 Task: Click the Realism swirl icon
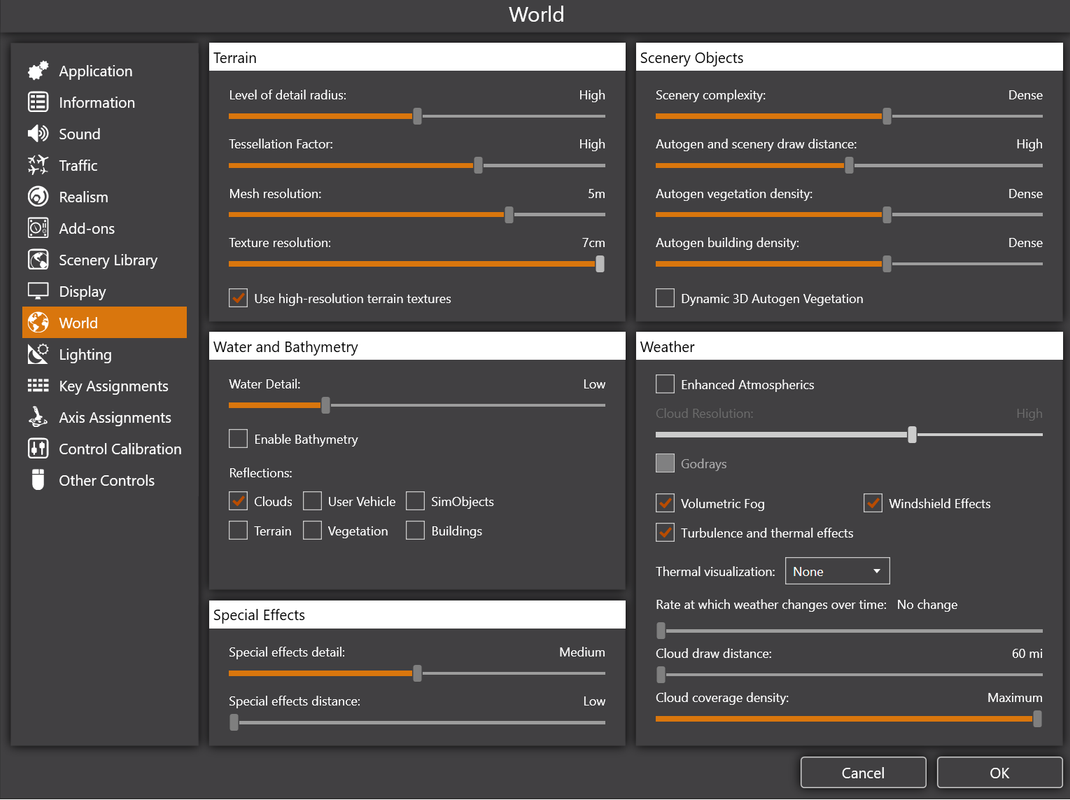click(38, 197)
